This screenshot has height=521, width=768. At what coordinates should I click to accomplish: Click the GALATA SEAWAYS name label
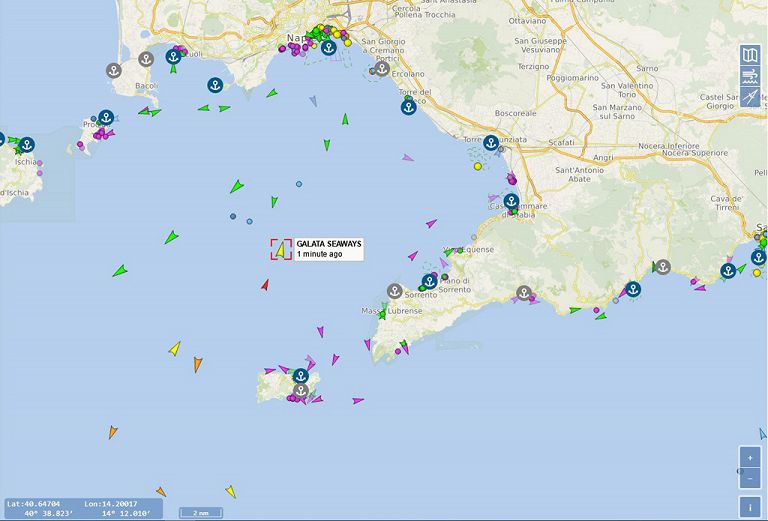coord(329,244)
